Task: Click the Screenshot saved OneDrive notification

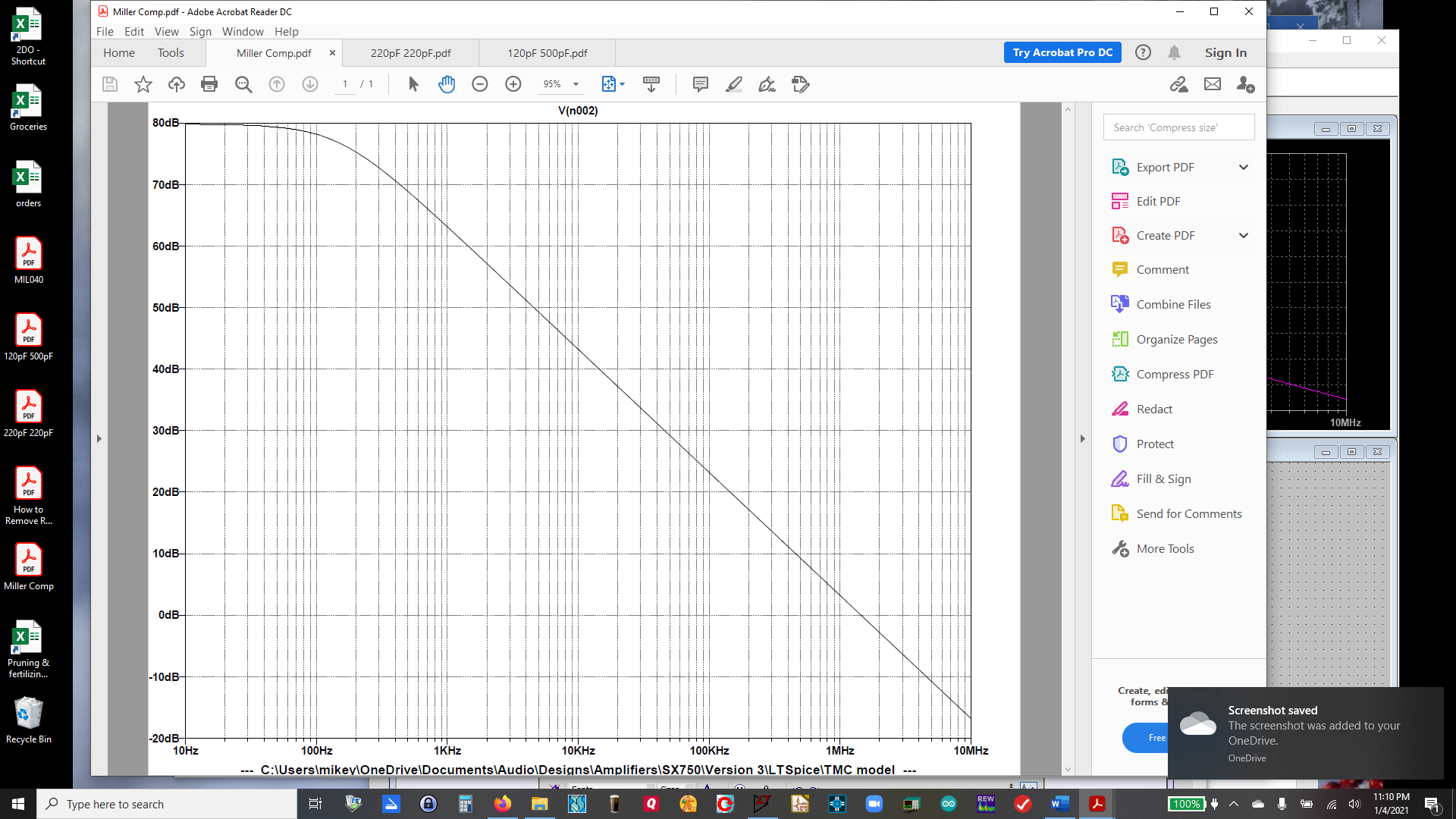Action: (1306, 733)
